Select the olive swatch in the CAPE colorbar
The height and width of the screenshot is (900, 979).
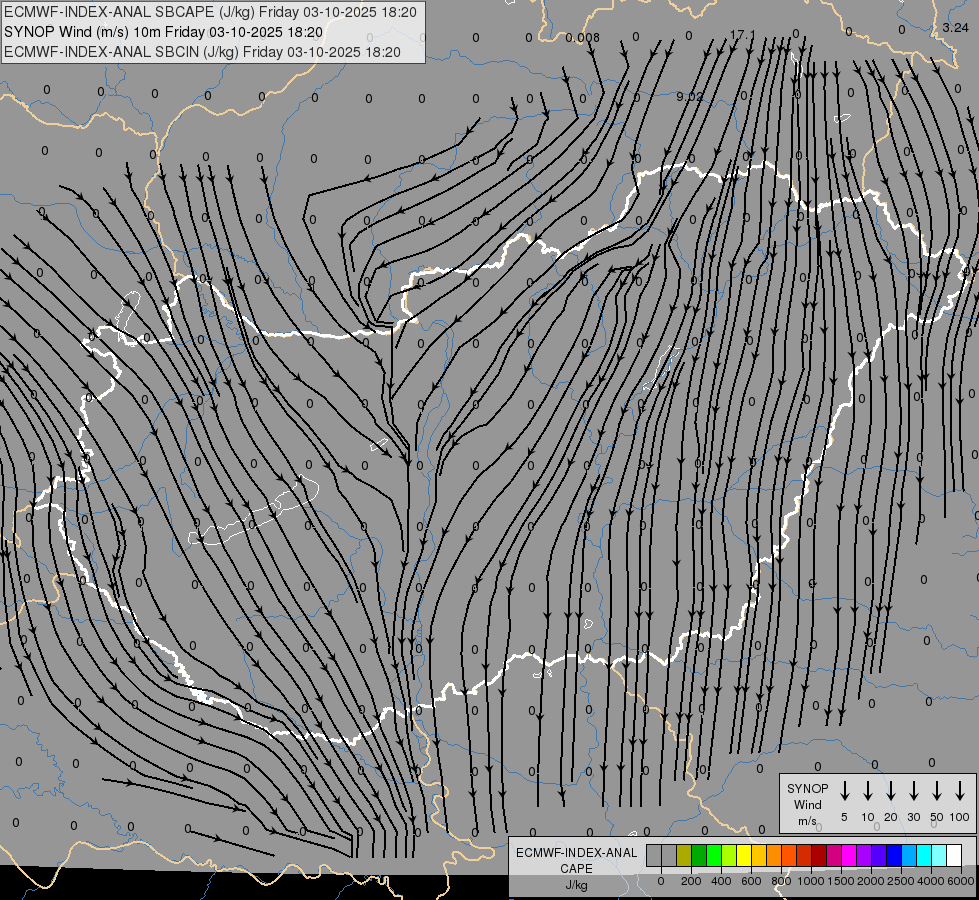coord(684,855)
